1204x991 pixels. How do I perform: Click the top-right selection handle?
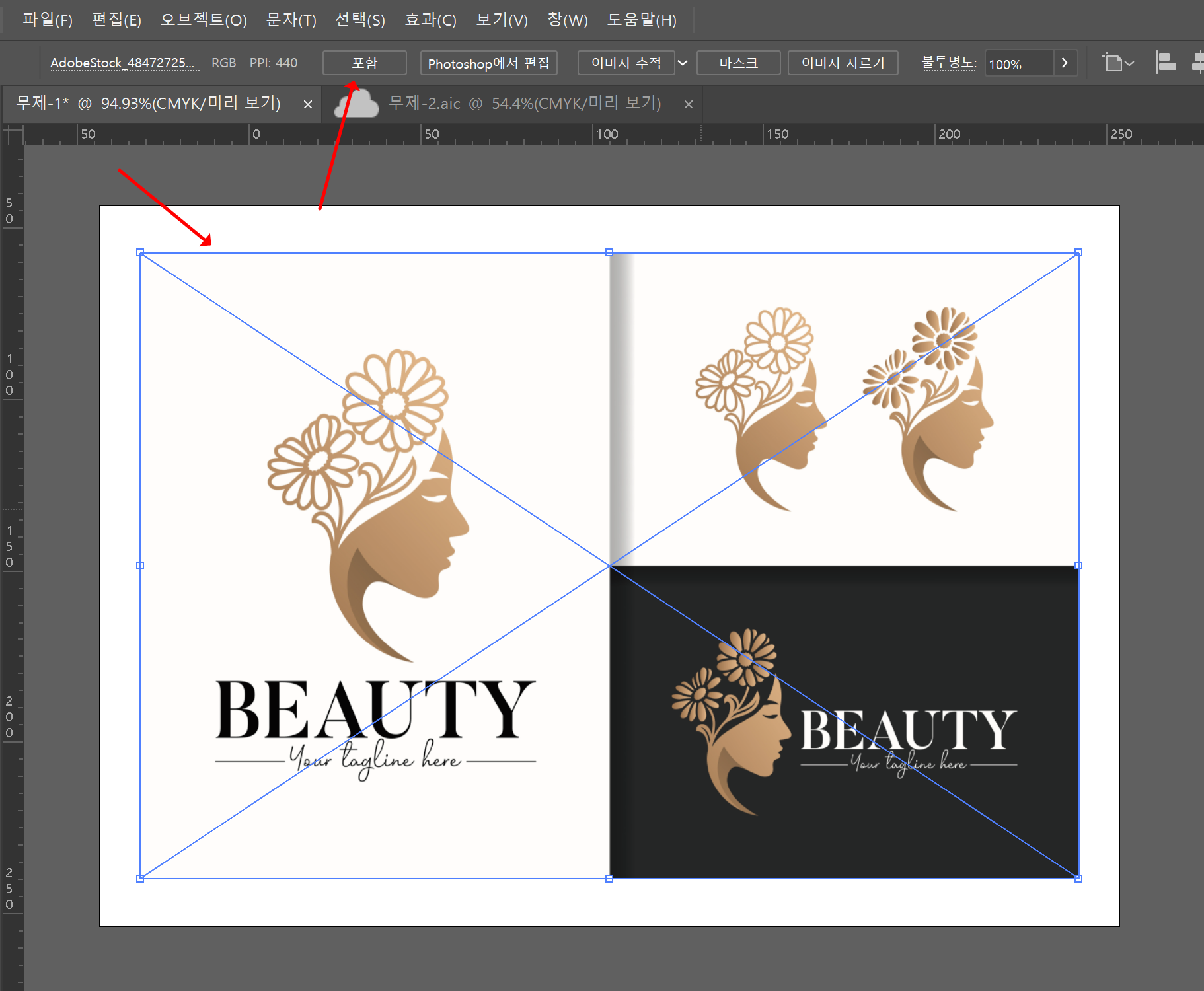pyautogui.click(x=1078, y=252)
